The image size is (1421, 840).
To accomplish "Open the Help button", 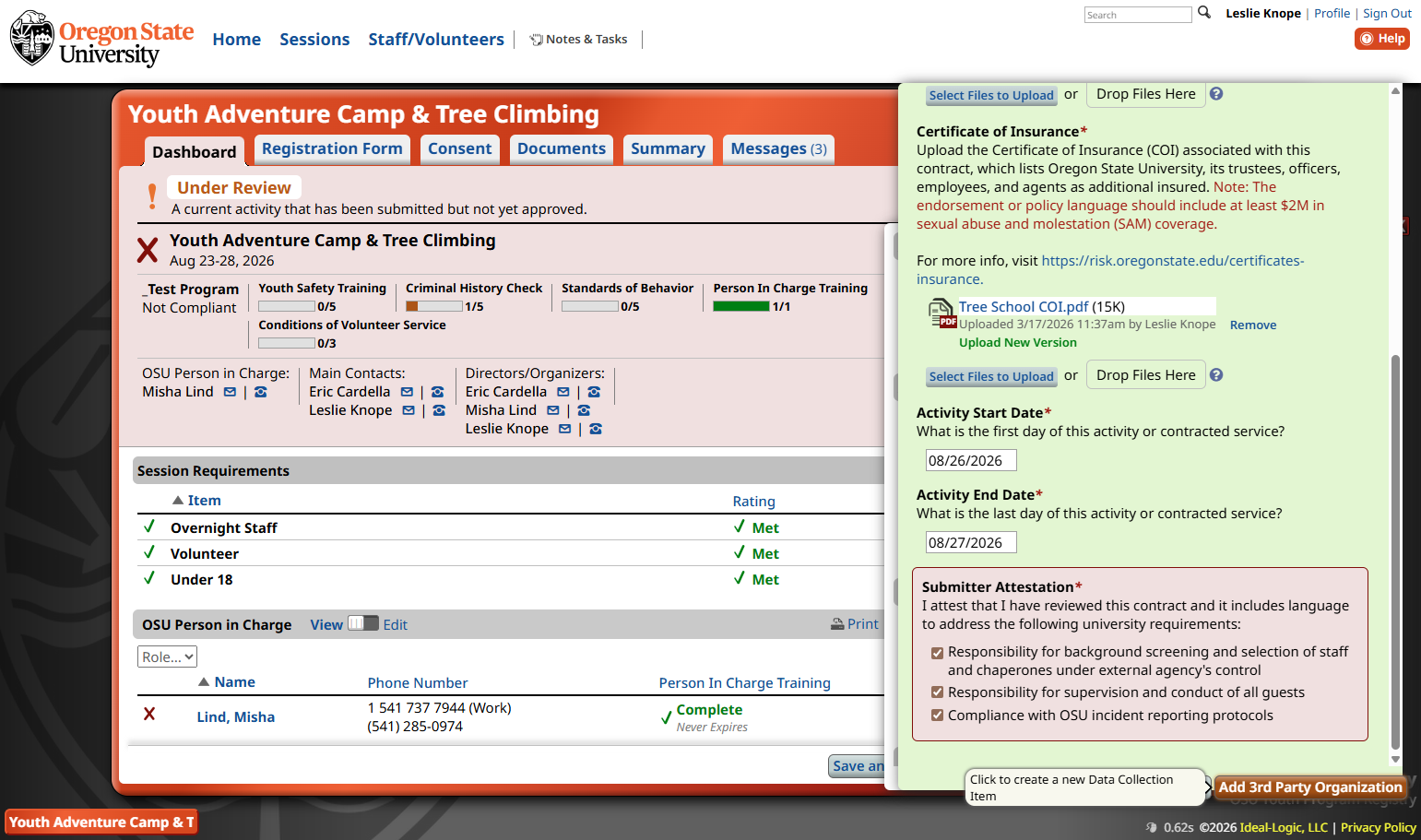I will click(x=1382, y=39).
